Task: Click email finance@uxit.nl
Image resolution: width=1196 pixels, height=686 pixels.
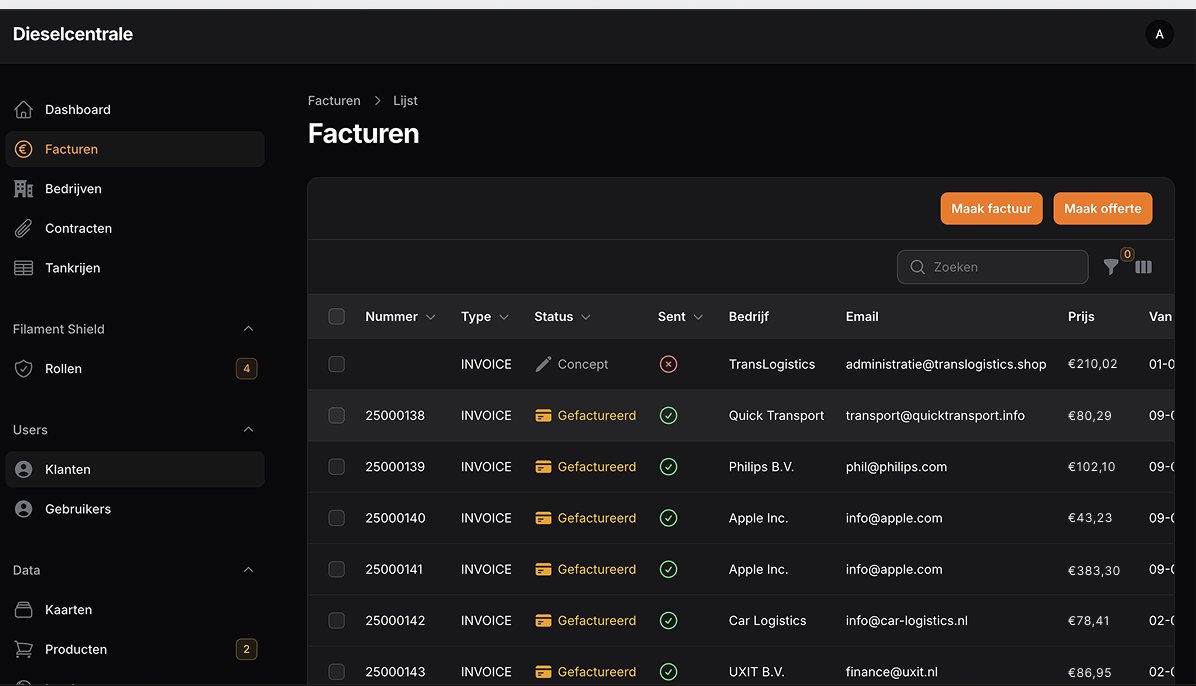Action: click(x=892, y=672)
